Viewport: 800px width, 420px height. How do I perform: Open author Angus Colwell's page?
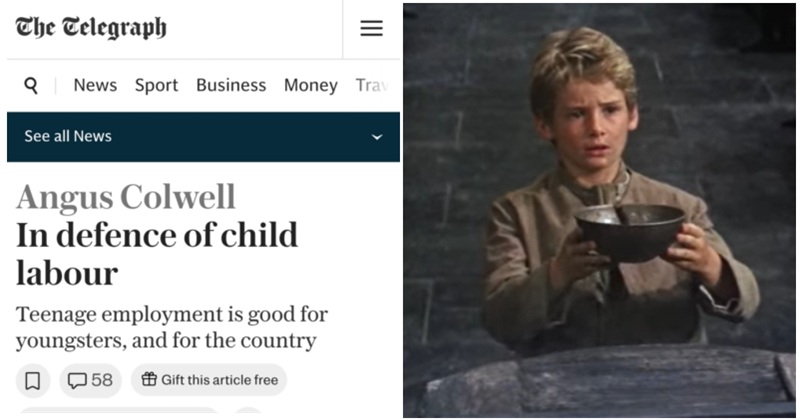pyautogui.click(x=126, y=197)
